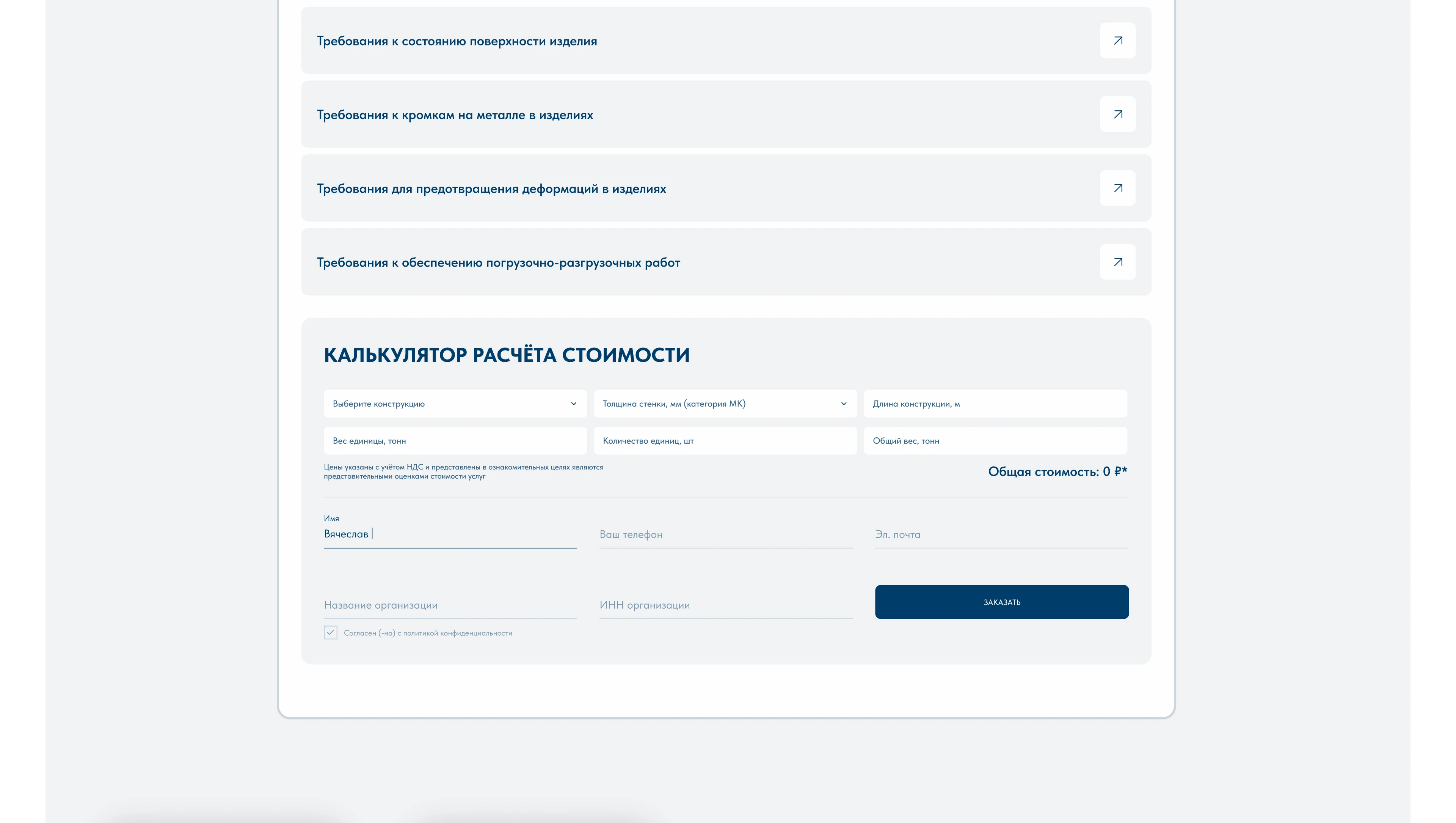Viewport: 1456px width, 823px height.
Task: Toggle the privacy policy consent checkbox
Action: (330, 633)
